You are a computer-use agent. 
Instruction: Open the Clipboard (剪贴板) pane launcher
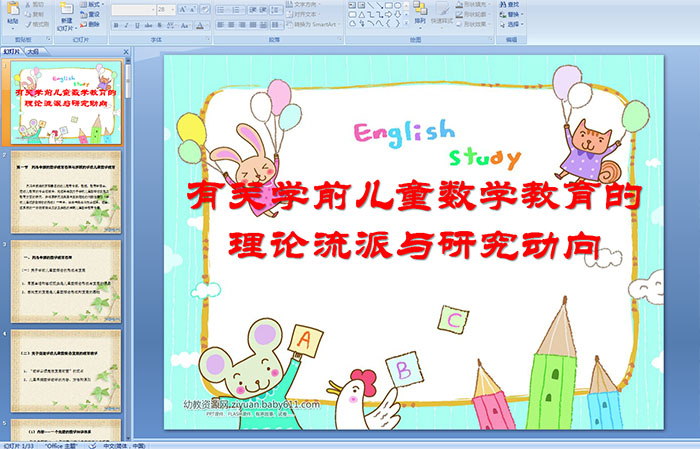(x=49, y=39)
